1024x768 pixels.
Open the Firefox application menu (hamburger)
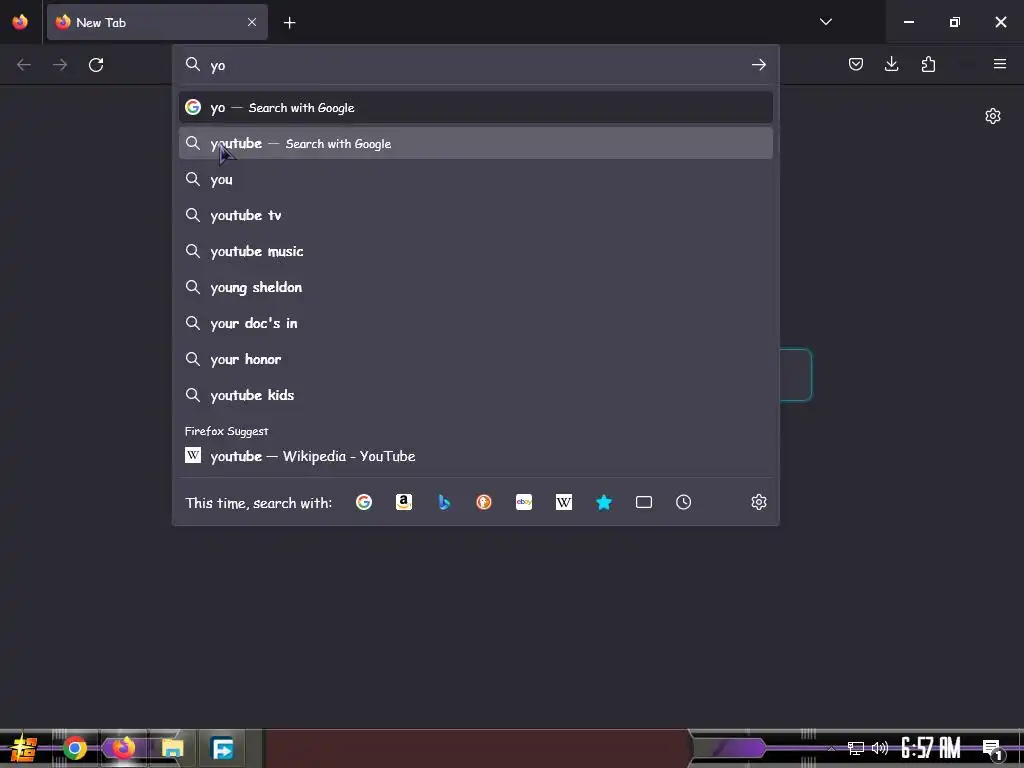(1000, 64)
